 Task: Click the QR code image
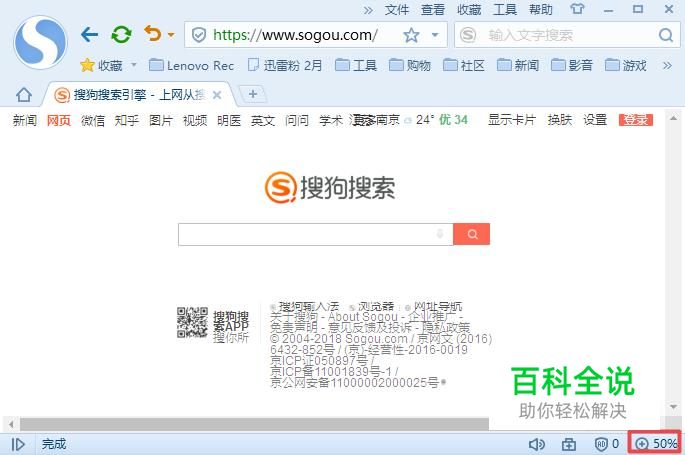click(192, 322)
